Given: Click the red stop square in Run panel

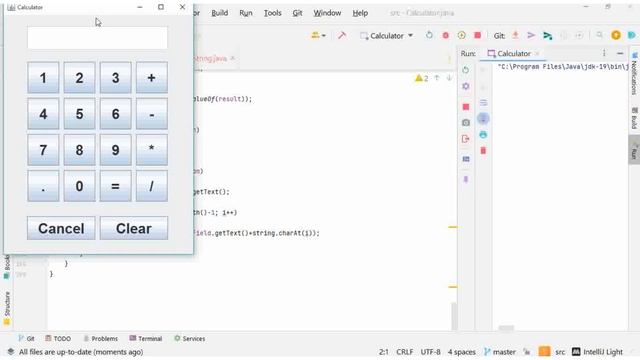Looking at the screenshot, I should point(466,107).
